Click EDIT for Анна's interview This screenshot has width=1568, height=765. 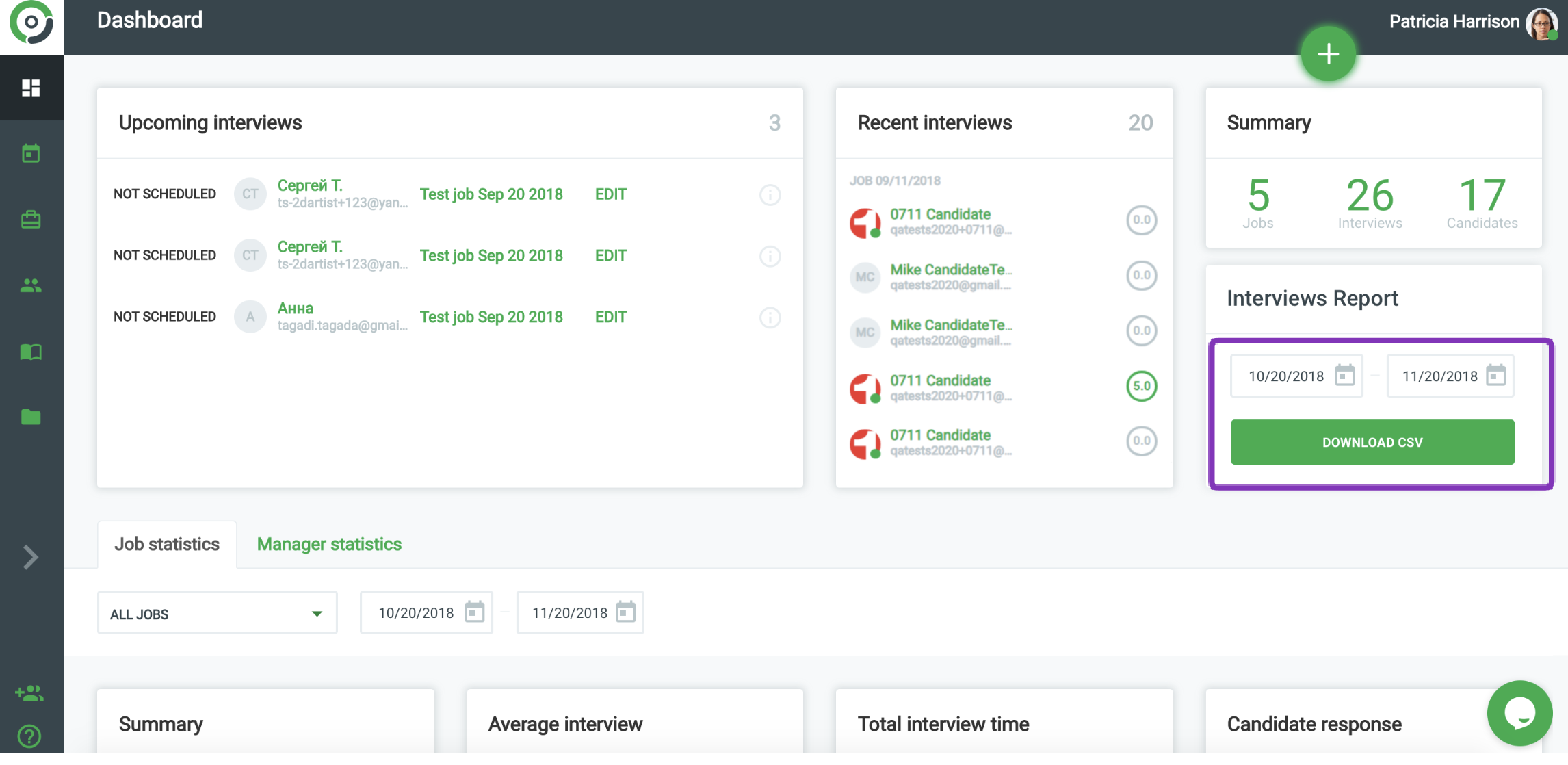coord(610,317)
